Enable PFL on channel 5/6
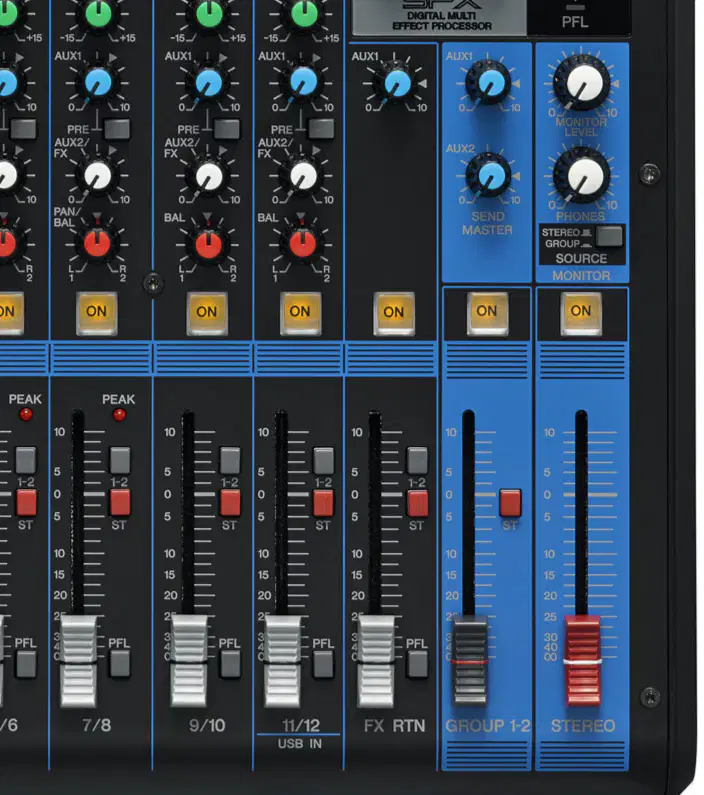This screenshot has width=704, height=795. coord(26,664)
